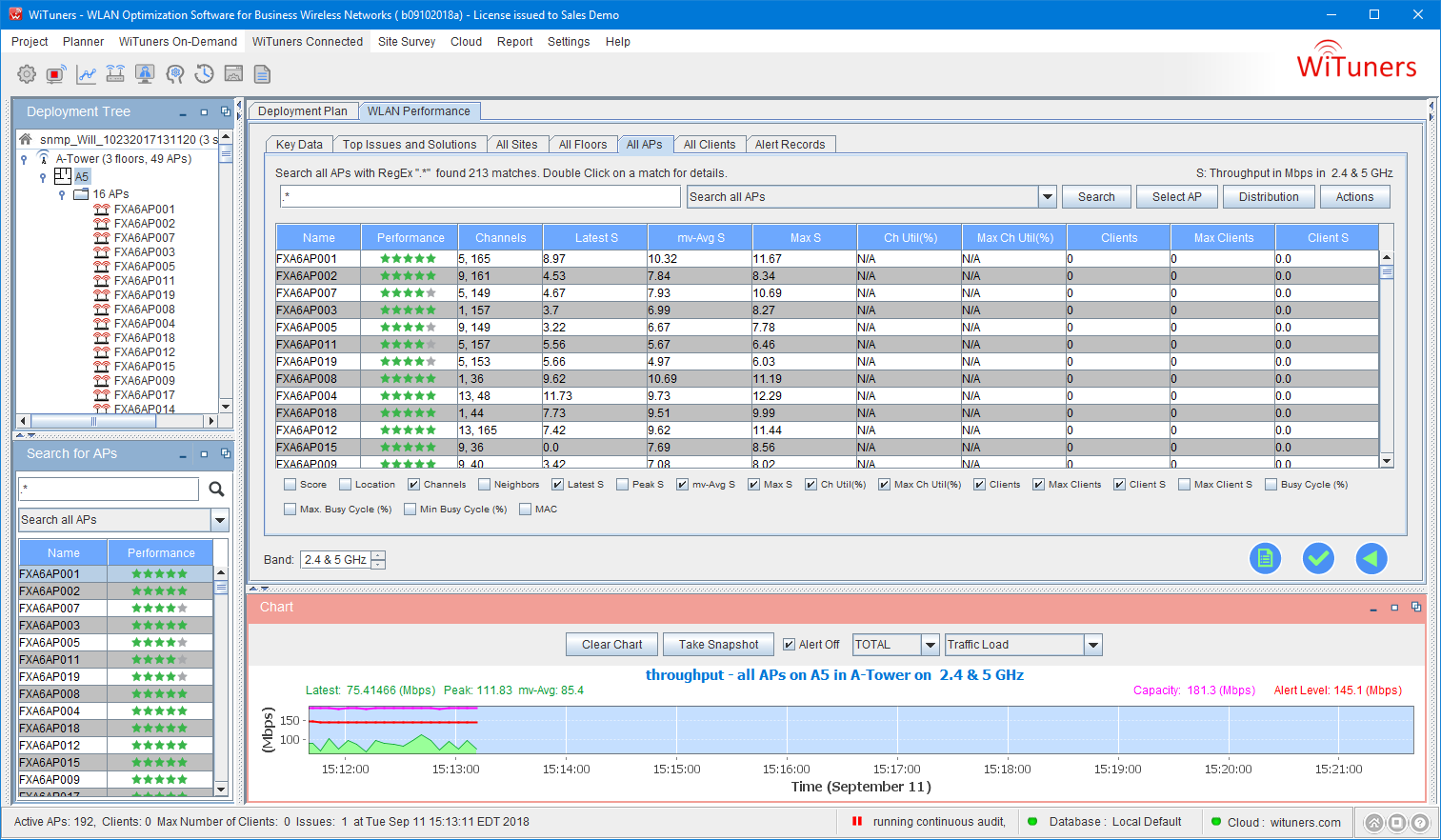Uncheck the Channels column checkbox
1441x840 pixels.
coord(414,485)
